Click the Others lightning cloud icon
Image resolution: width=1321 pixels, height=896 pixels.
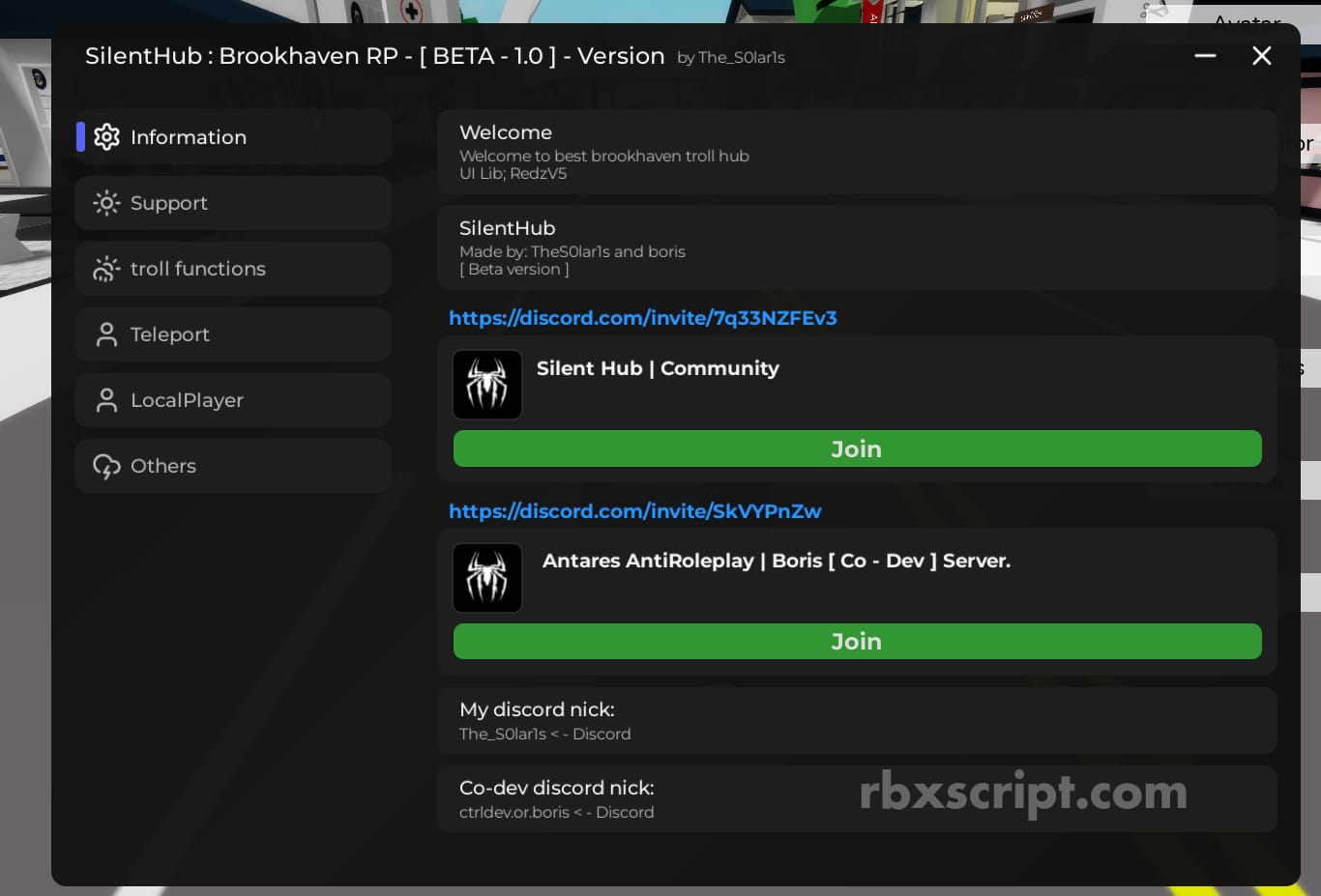coord(106,466)
